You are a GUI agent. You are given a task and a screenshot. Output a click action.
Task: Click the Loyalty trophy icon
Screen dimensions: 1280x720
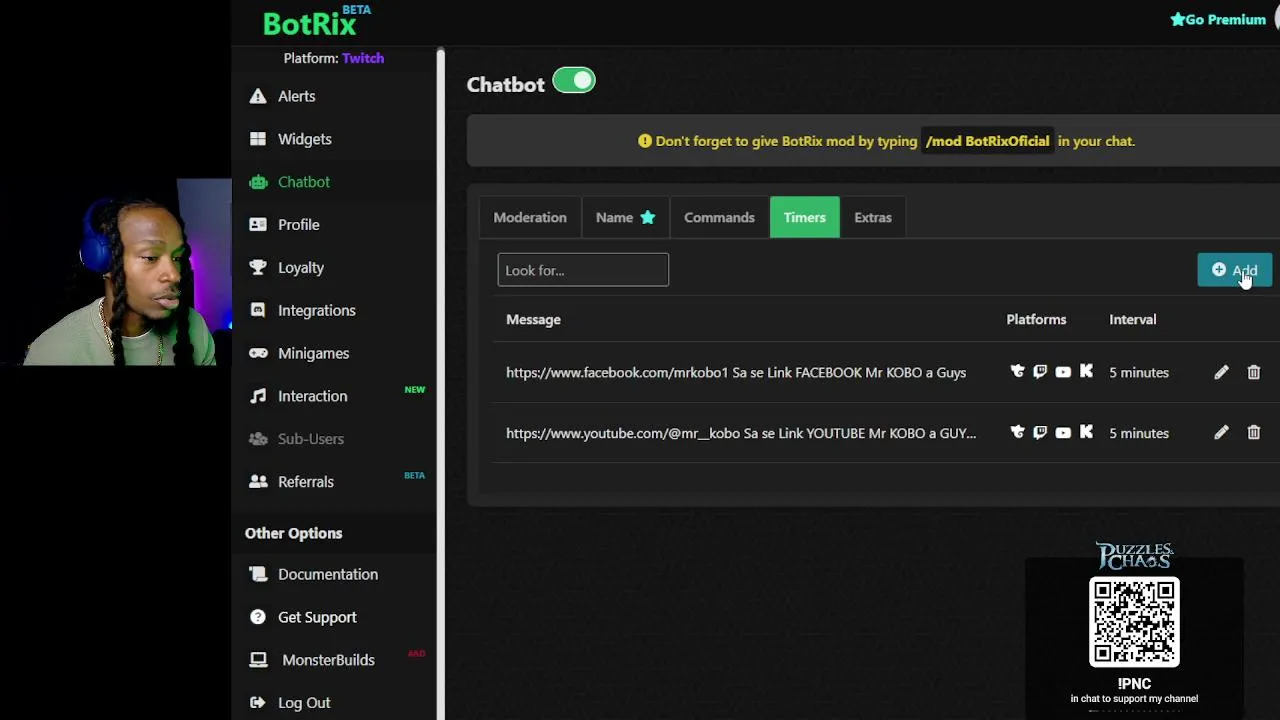coord(258,268)
